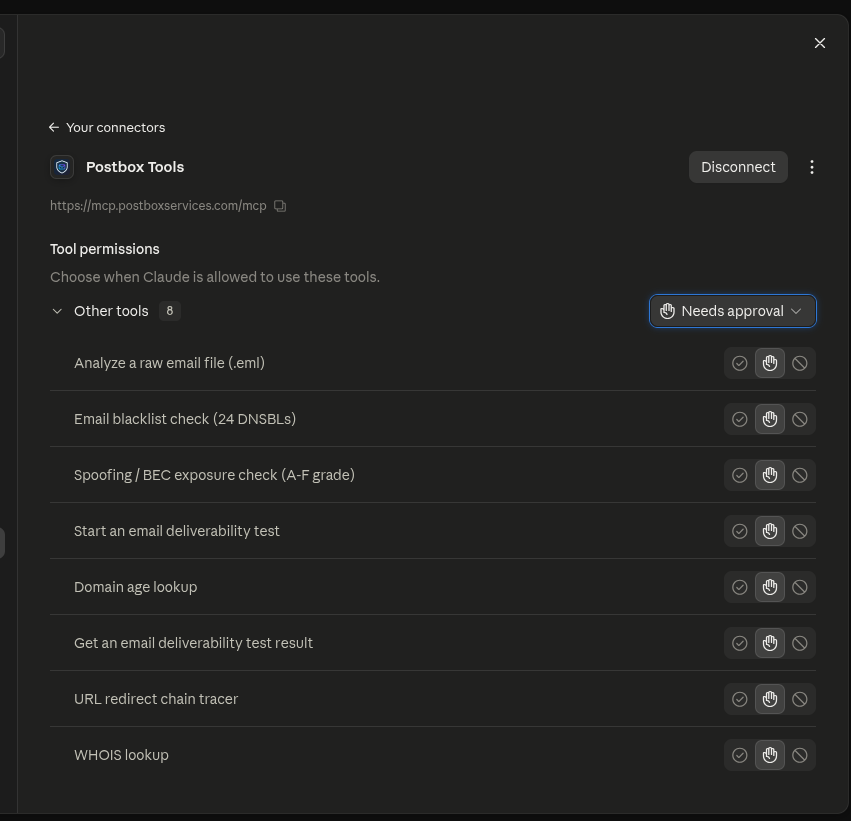Screen dimensions: 851x821
Task: Copy the MCP connector URL
Action: [280, 206]
